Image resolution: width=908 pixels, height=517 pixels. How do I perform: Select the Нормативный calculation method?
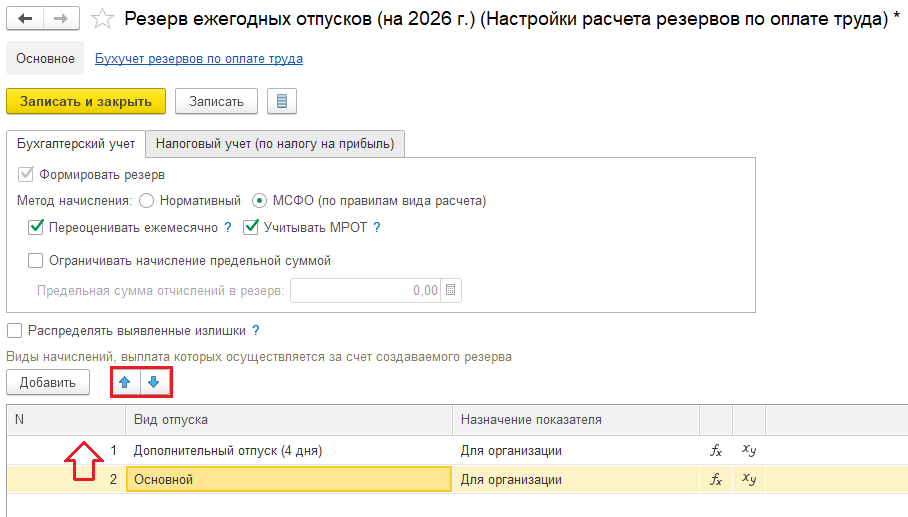(x=147, y=200)
